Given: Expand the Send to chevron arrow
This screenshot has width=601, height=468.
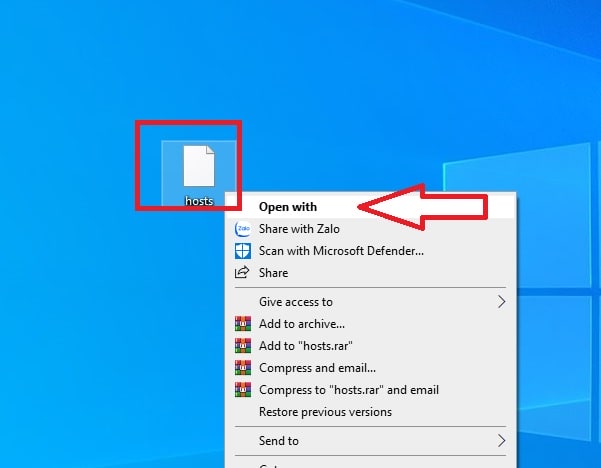Looking at the screenshot, I should tap(501, 441).
